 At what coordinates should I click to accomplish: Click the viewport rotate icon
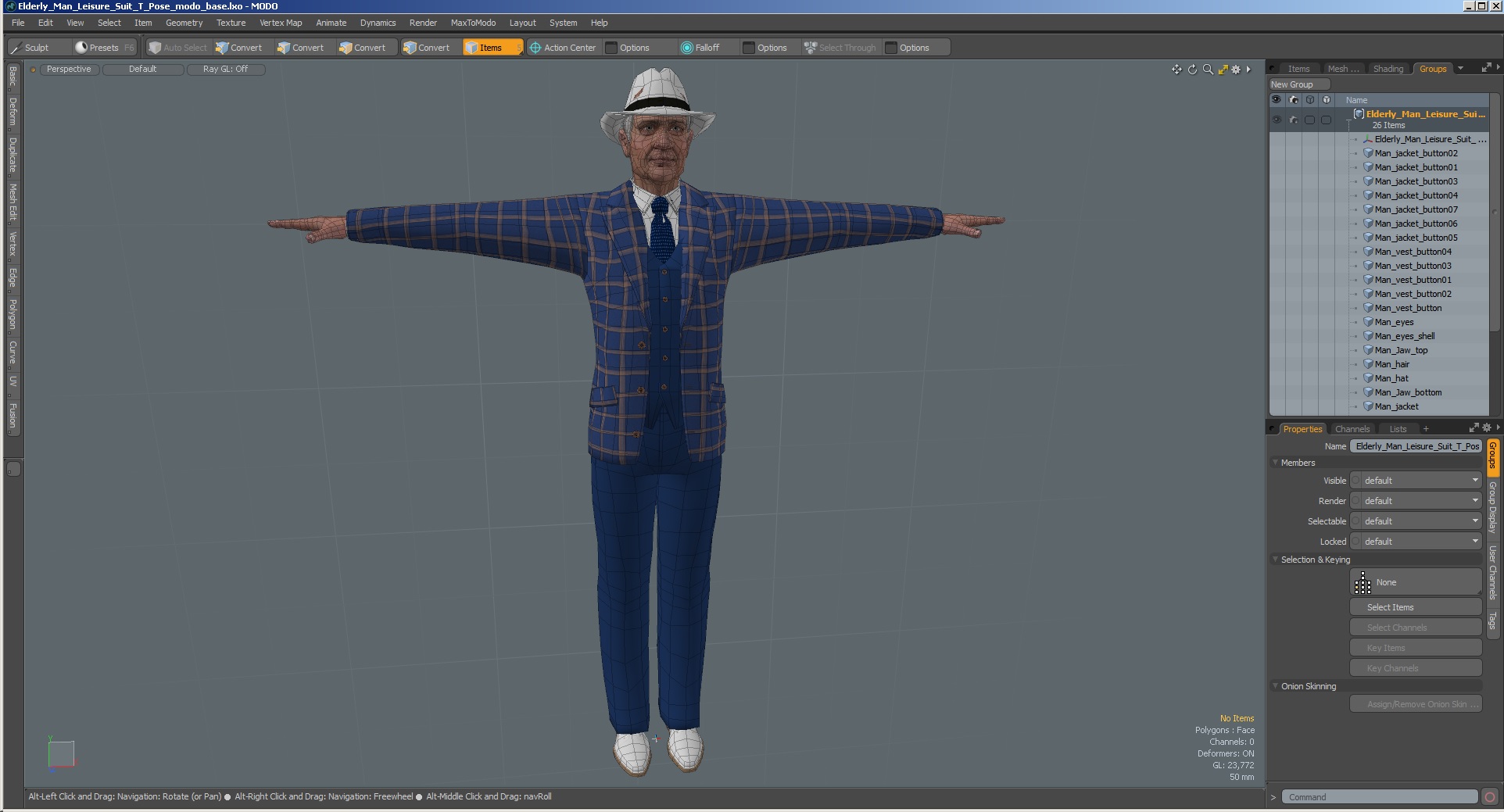point(1192,70)
